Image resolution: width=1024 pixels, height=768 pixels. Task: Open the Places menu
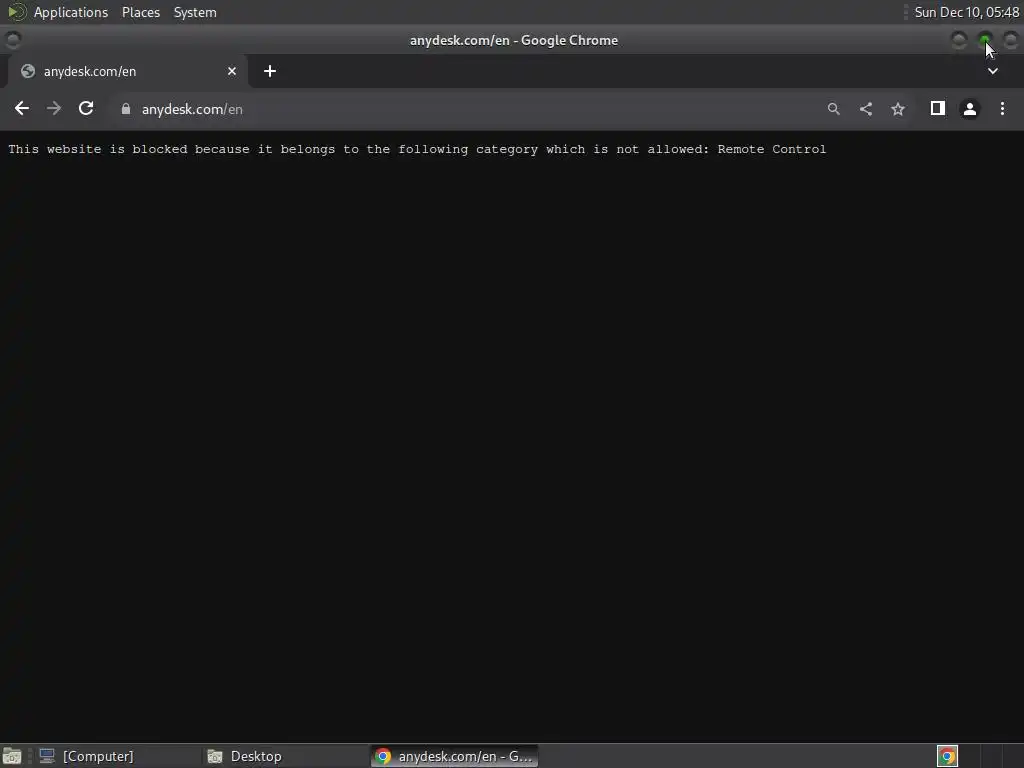(x=141, y=12)
